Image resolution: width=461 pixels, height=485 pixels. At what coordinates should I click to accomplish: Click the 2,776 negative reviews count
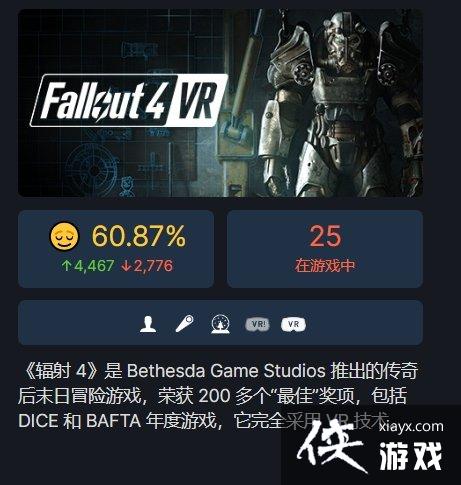click(153, 266)
